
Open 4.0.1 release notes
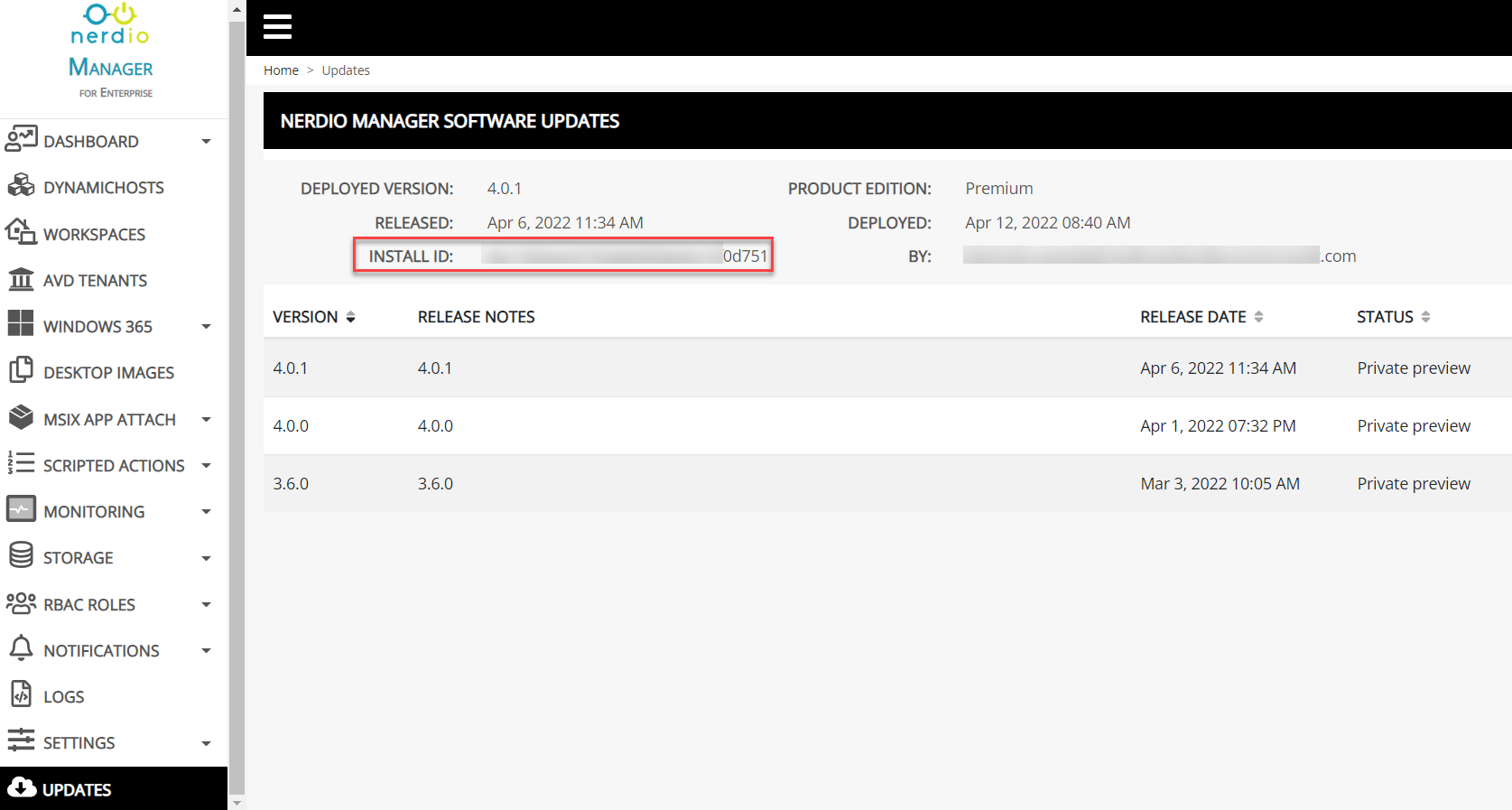435,368
